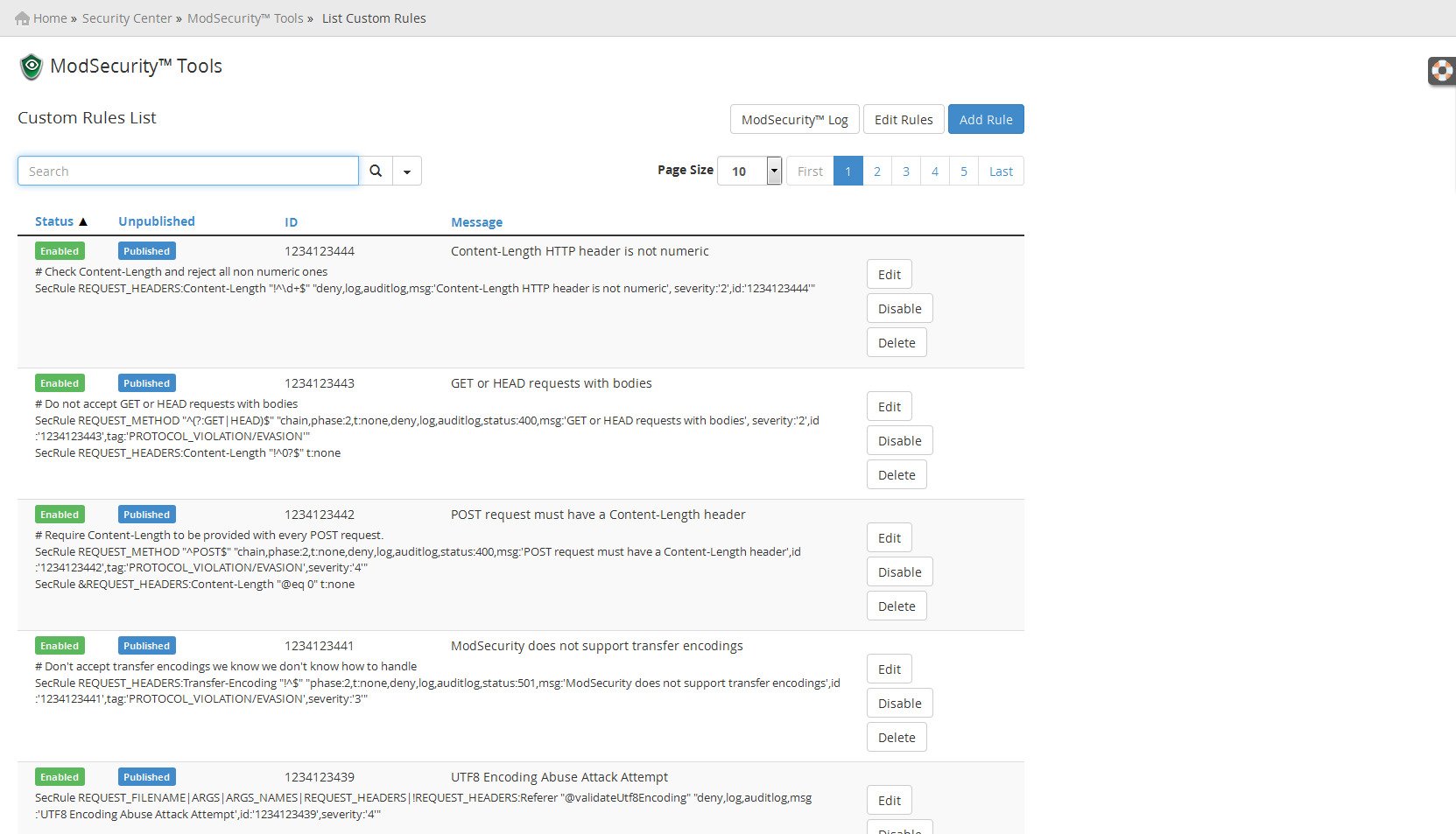Open the life-ring support icon
The width and height of the screenshot is (1456, 834).
(x=1441, y=71)
